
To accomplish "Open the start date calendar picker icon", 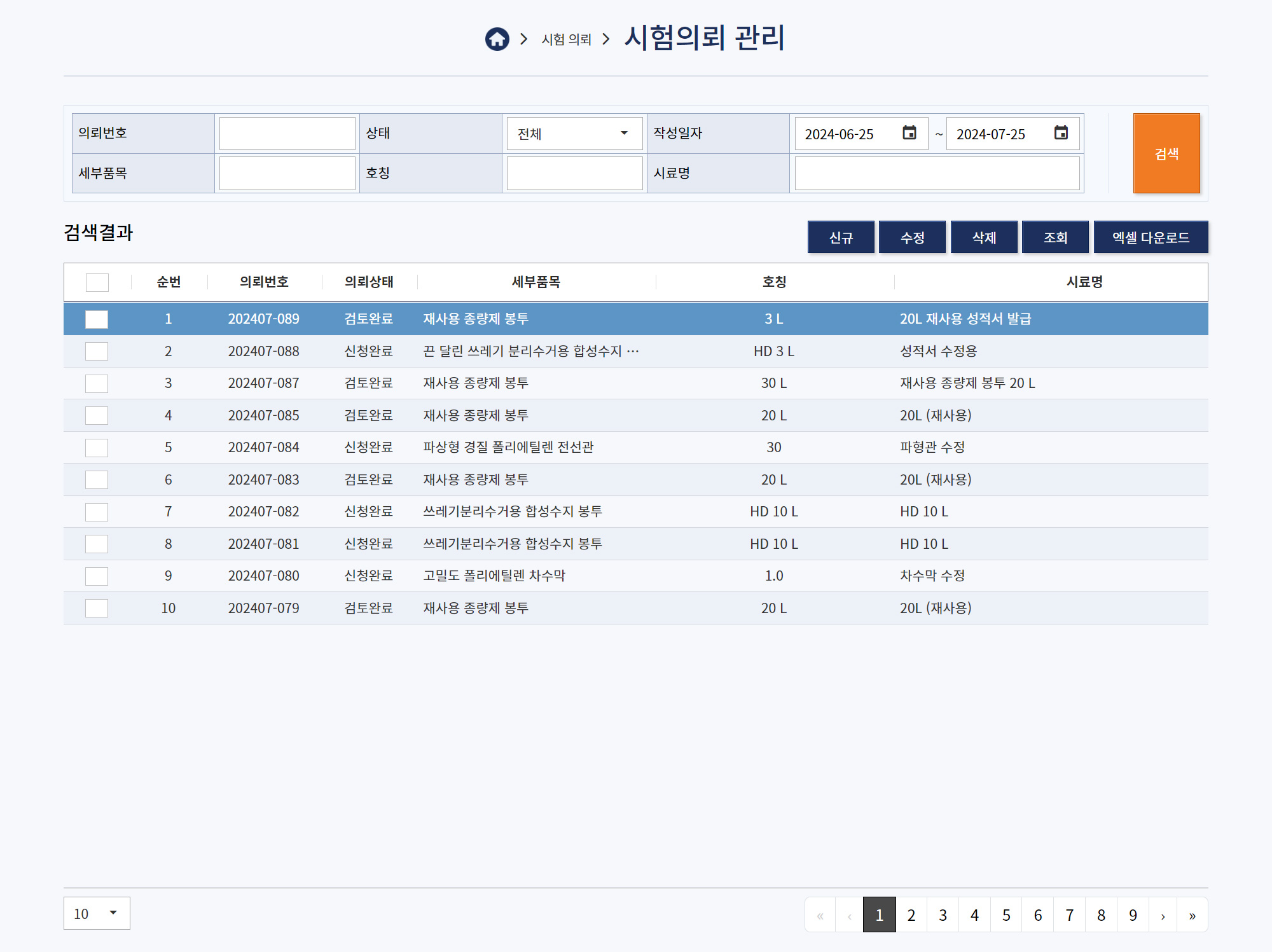I will coord(909,133).
